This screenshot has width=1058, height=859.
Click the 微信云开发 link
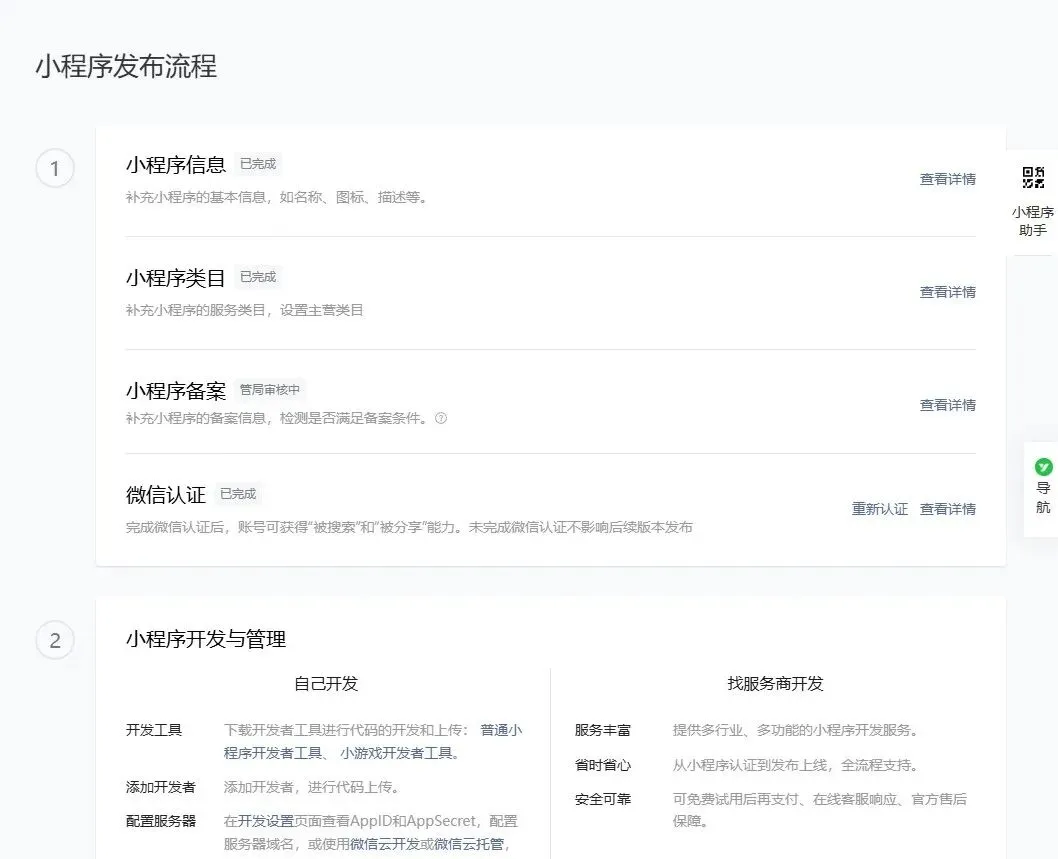point(384,844)
